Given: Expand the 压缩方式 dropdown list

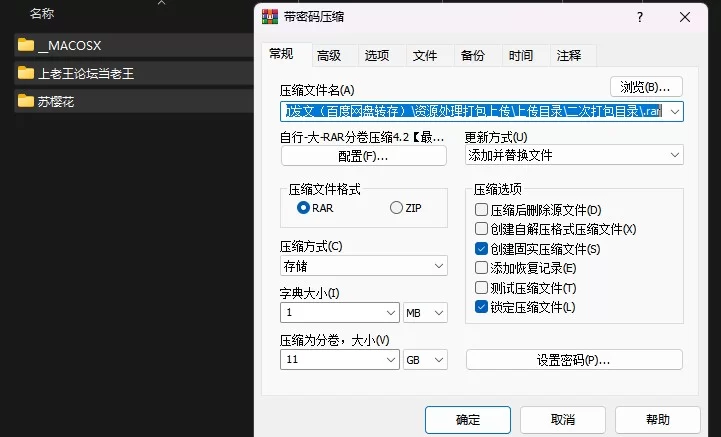Looking at the screenshot, I should click(x=364, y=266).
